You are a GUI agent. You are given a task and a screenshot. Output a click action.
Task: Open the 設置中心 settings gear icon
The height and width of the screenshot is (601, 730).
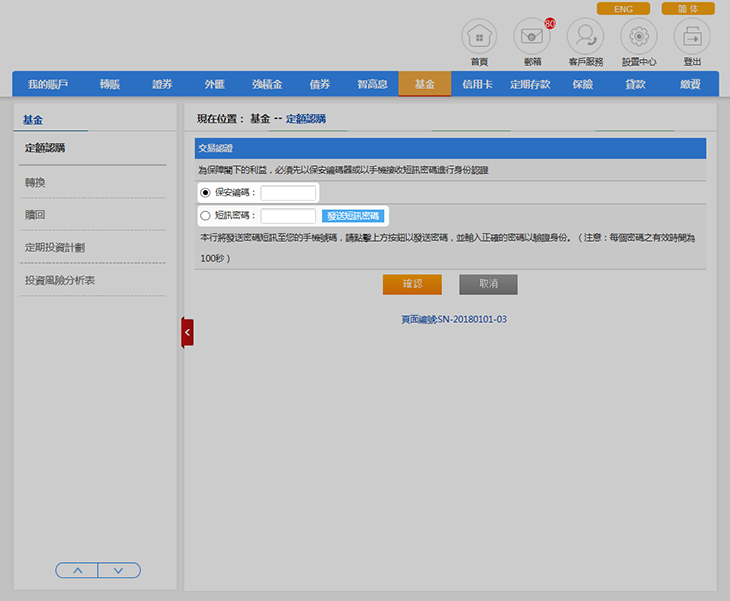coord(639,37)
